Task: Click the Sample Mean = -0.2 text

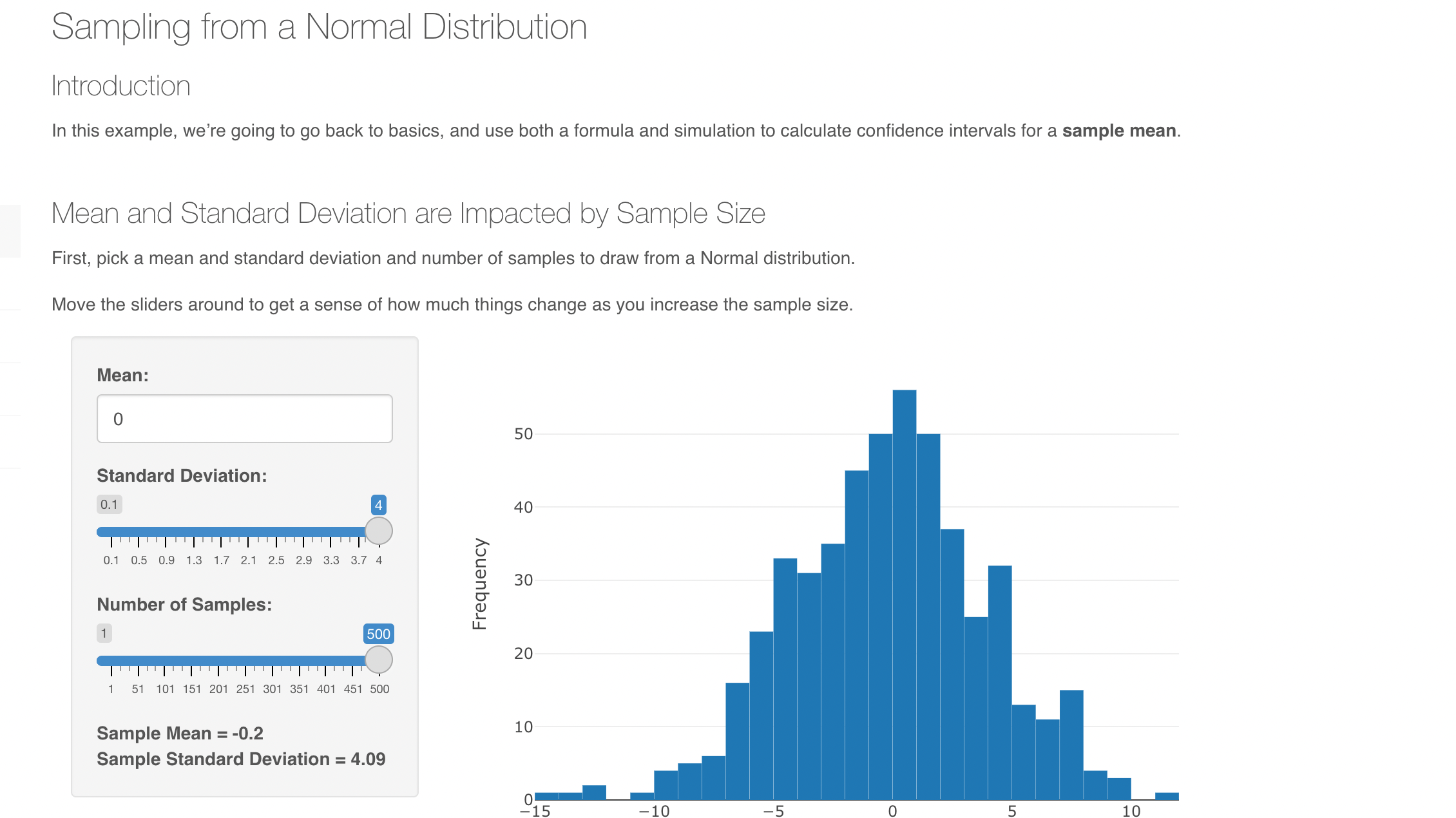Action: tap(179, 734)
